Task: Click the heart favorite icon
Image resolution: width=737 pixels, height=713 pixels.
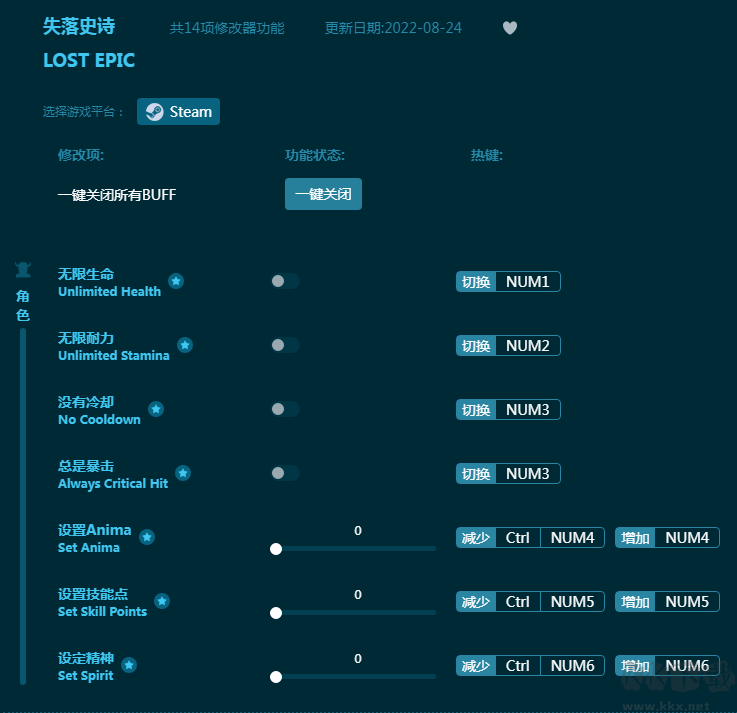Action: tap(510, 28)
